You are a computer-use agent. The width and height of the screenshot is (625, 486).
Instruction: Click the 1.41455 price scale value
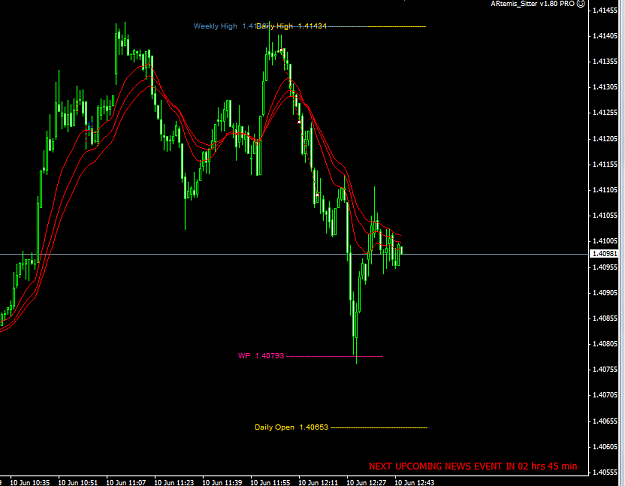pos(605,10)
